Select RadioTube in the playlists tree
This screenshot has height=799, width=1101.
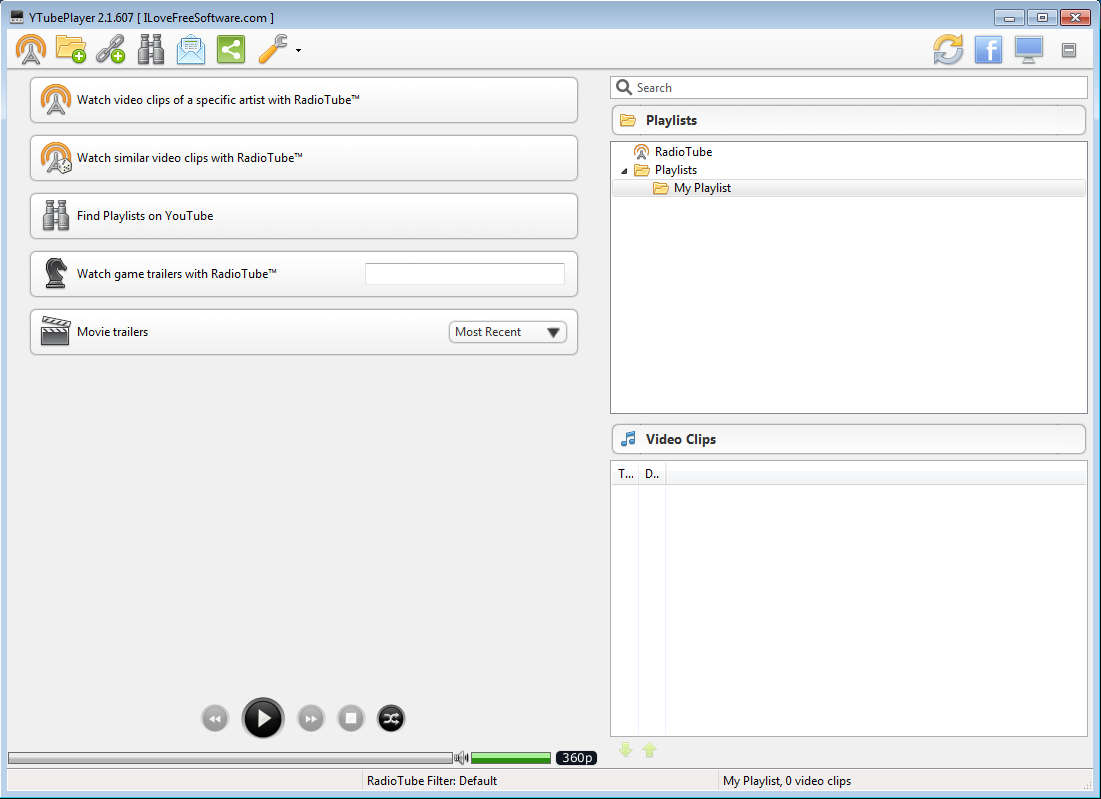pos(683,152)
